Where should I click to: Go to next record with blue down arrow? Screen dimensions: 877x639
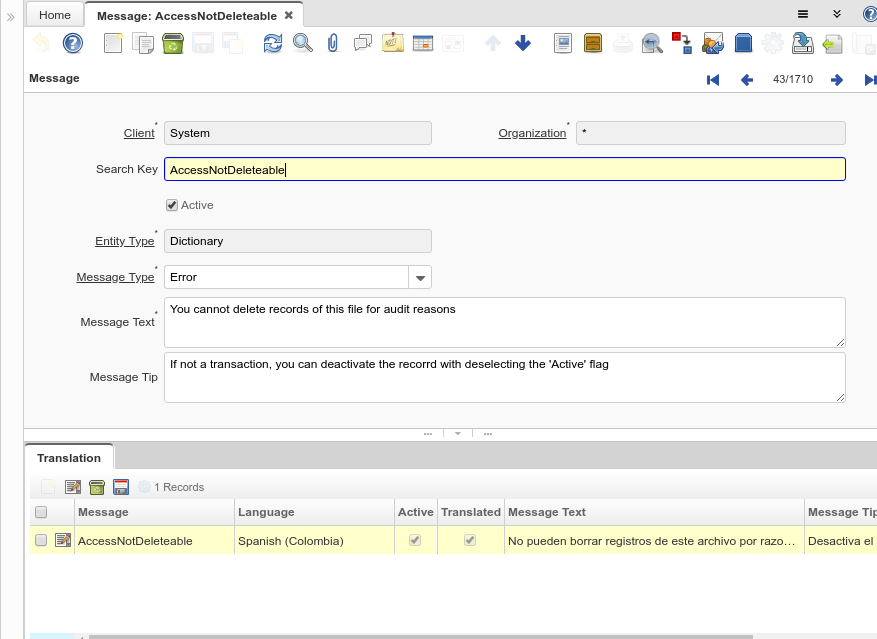(x=523, y=43)
